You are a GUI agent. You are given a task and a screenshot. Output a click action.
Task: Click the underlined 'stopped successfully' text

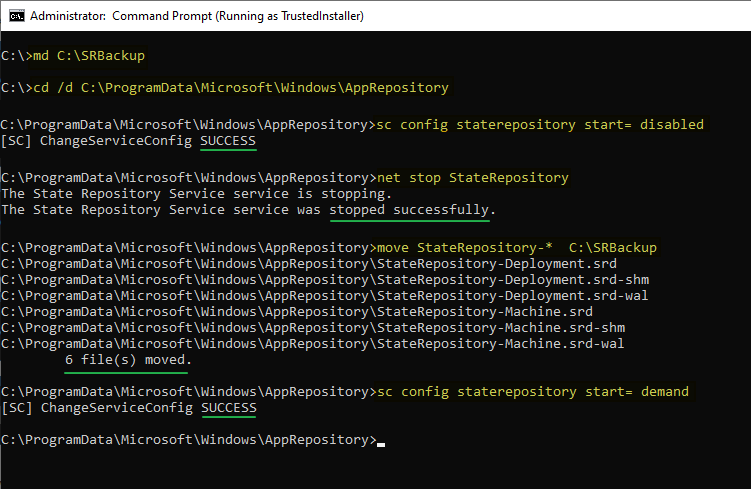tap(409, 210)
